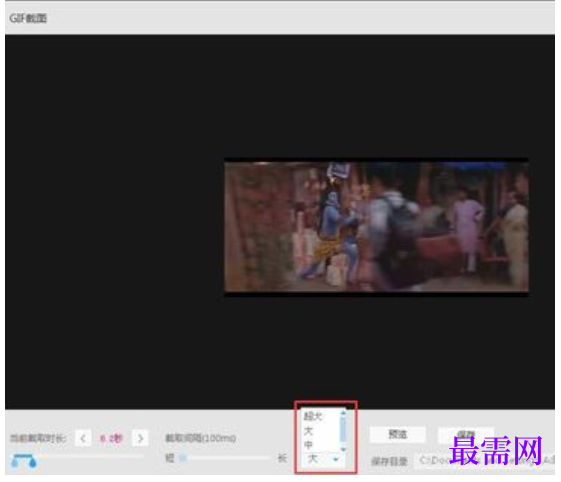This screenshot has width=561, height=482.
Task: Click the size list scroll up arrow
Action: pyautogui.click(x=343, y=413)
